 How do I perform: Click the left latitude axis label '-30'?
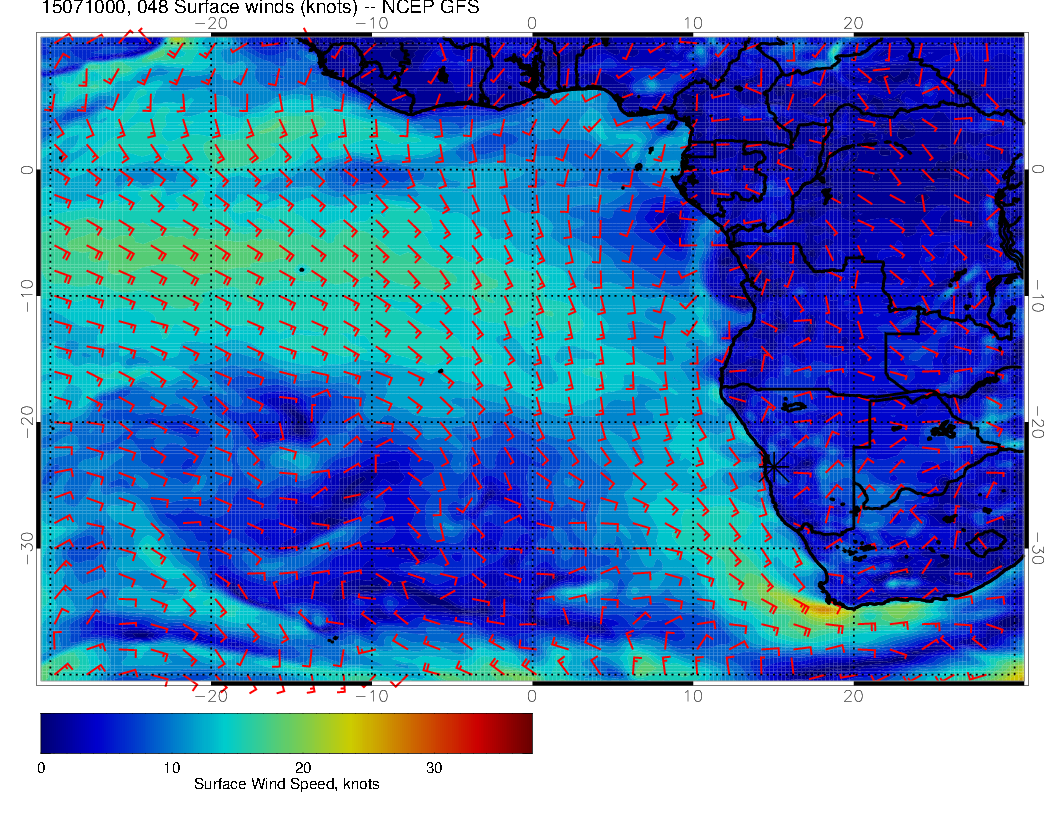coord(27,549)
